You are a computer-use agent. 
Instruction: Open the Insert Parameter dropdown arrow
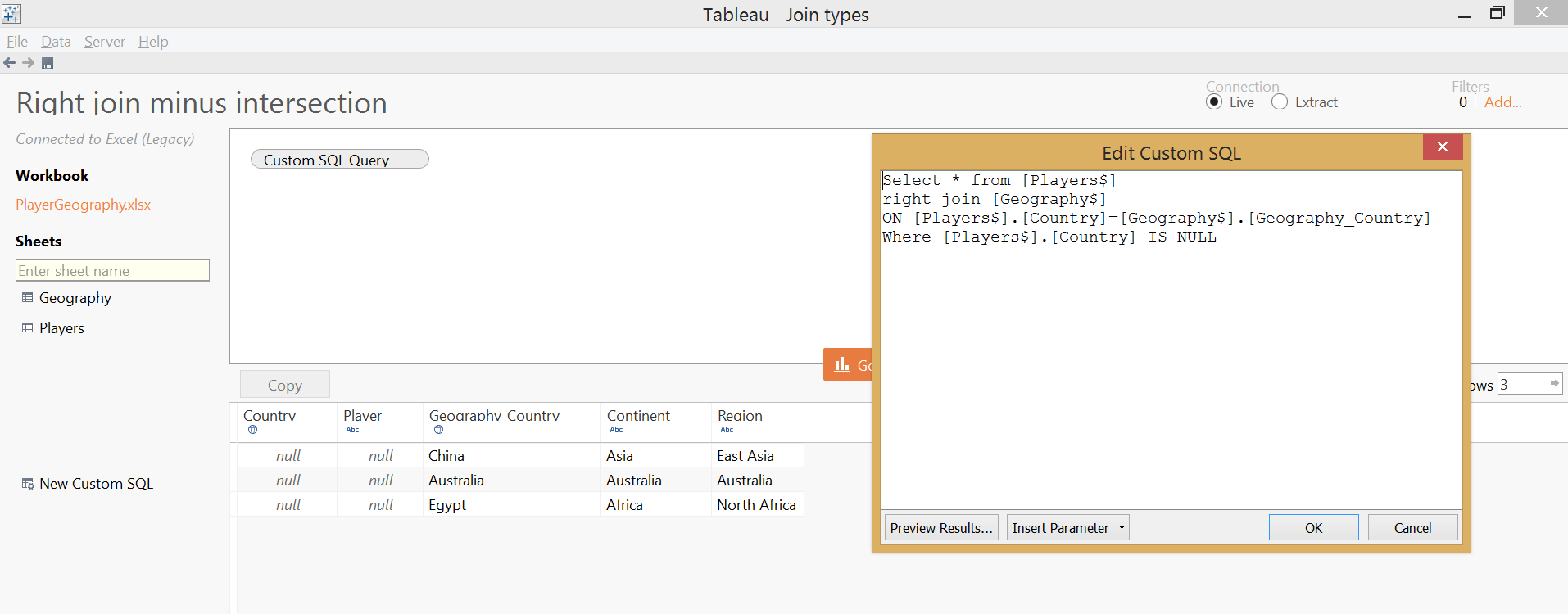(x=1122, y=528)
